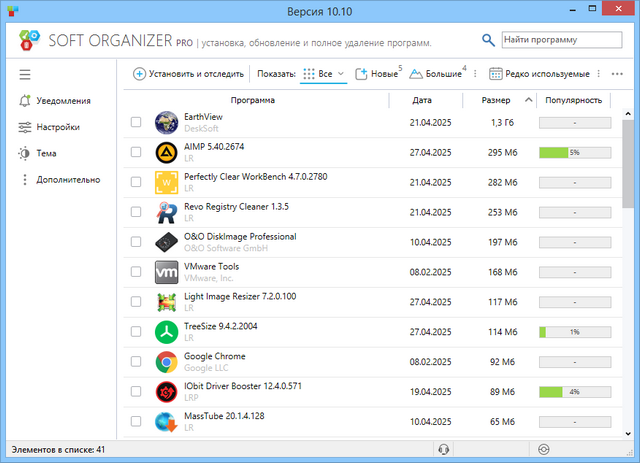640x463 pixels.
Task: Click the Google Chrome program icon
Action: point(167,362)
